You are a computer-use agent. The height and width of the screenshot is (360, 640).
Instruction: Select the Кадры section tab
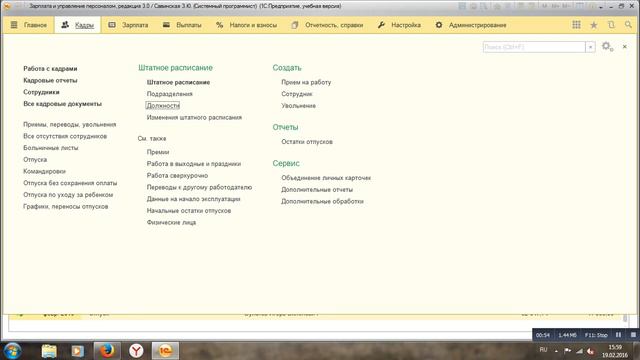click(78, 25)
